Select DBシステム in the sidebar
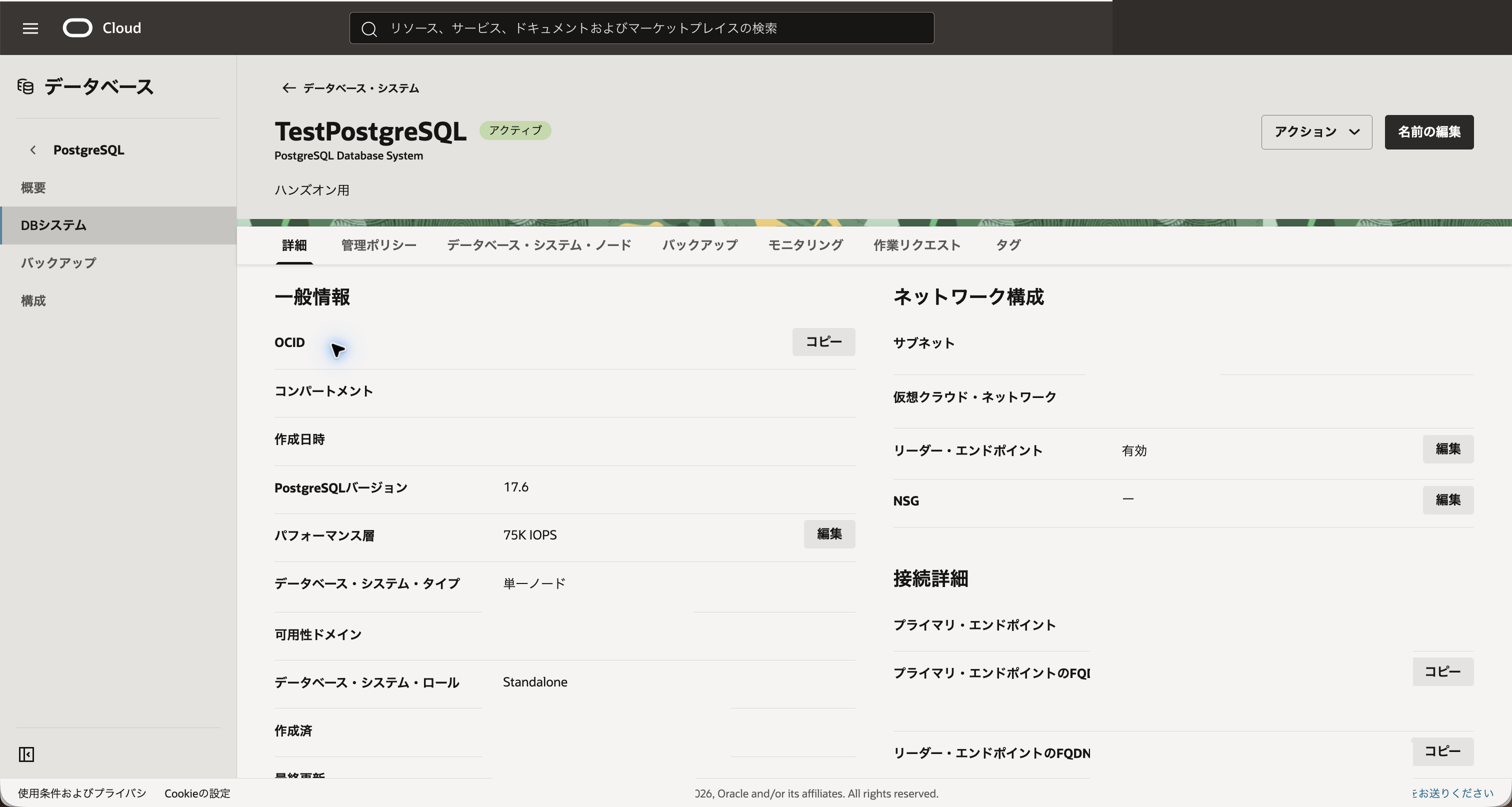The height and width of the screenshot is (807, 1512). click(x=118, y=225)
